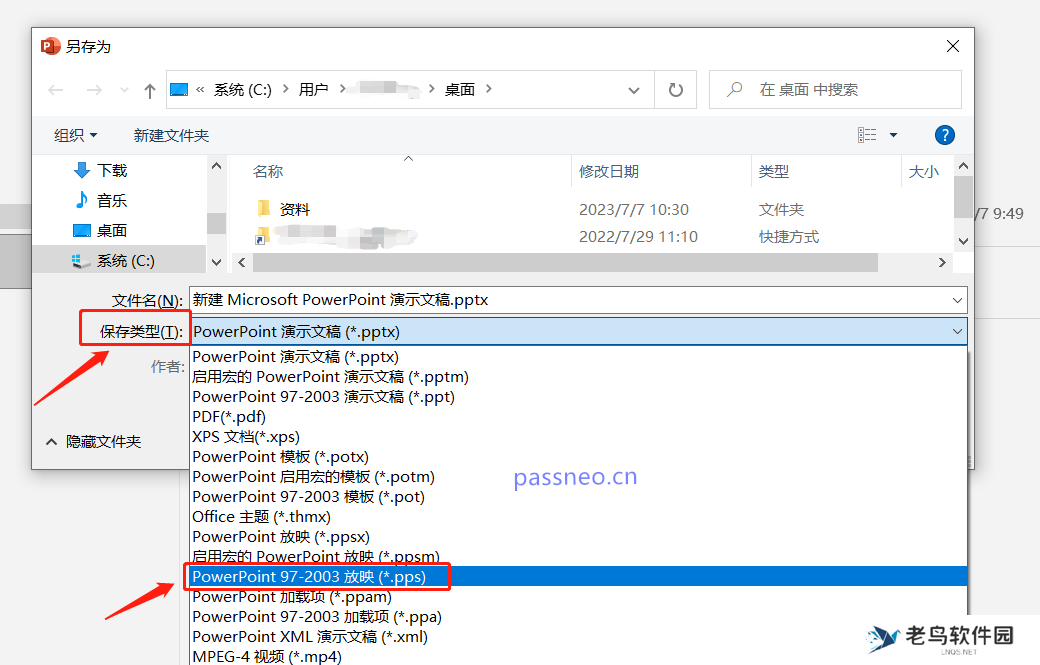Navigate up one folder level

point(148,89)
